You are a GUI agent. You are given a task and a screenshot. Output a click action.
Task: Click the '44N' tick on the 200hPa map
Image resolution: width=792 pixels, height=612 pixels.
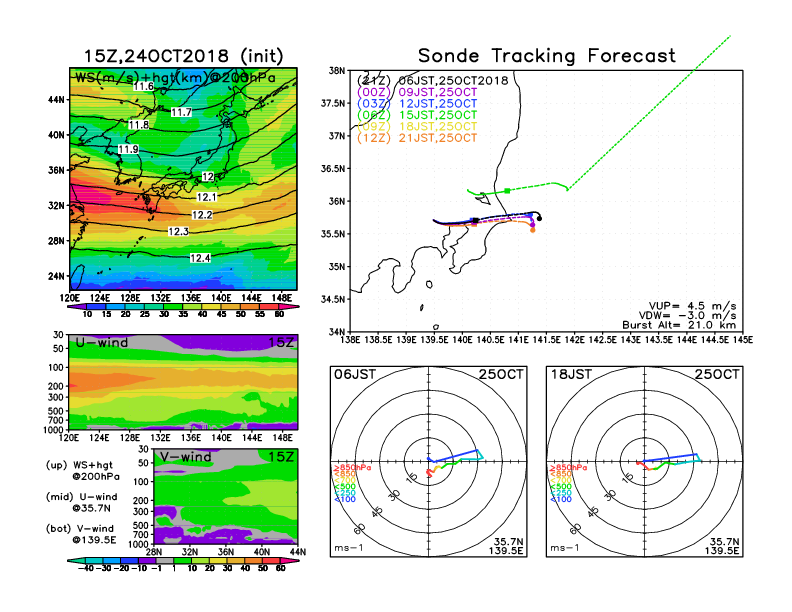click(x=57, y=99)
